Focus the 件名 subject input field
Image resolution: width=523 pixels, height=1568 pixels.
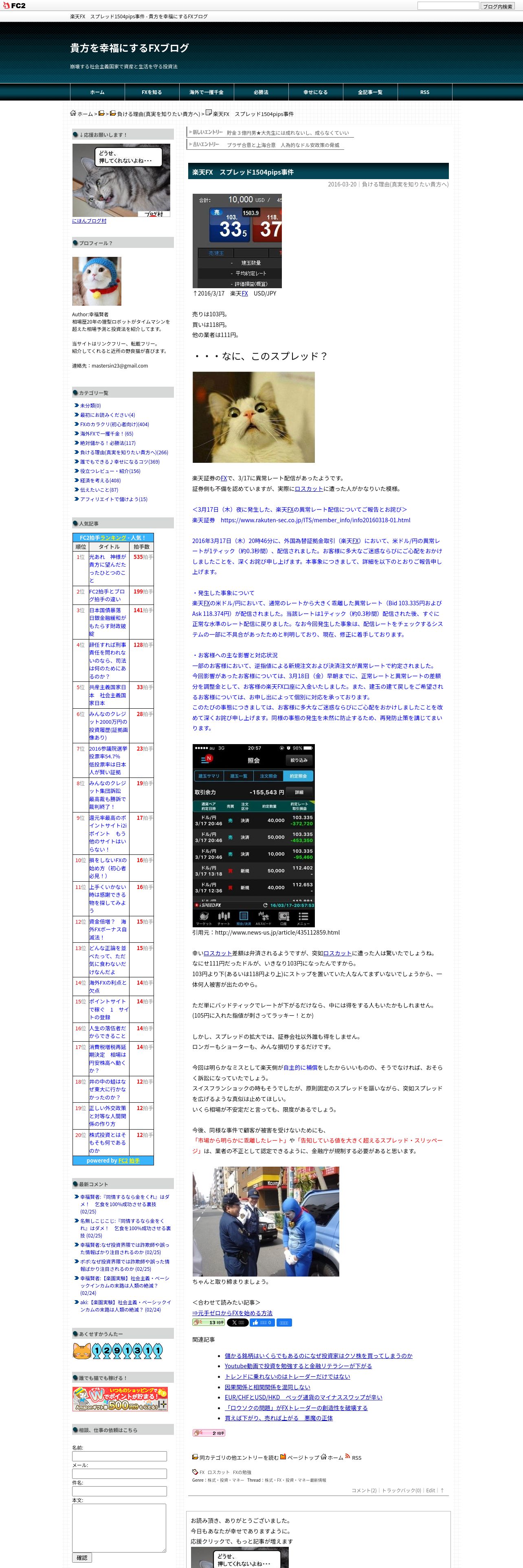[119, 1491]
